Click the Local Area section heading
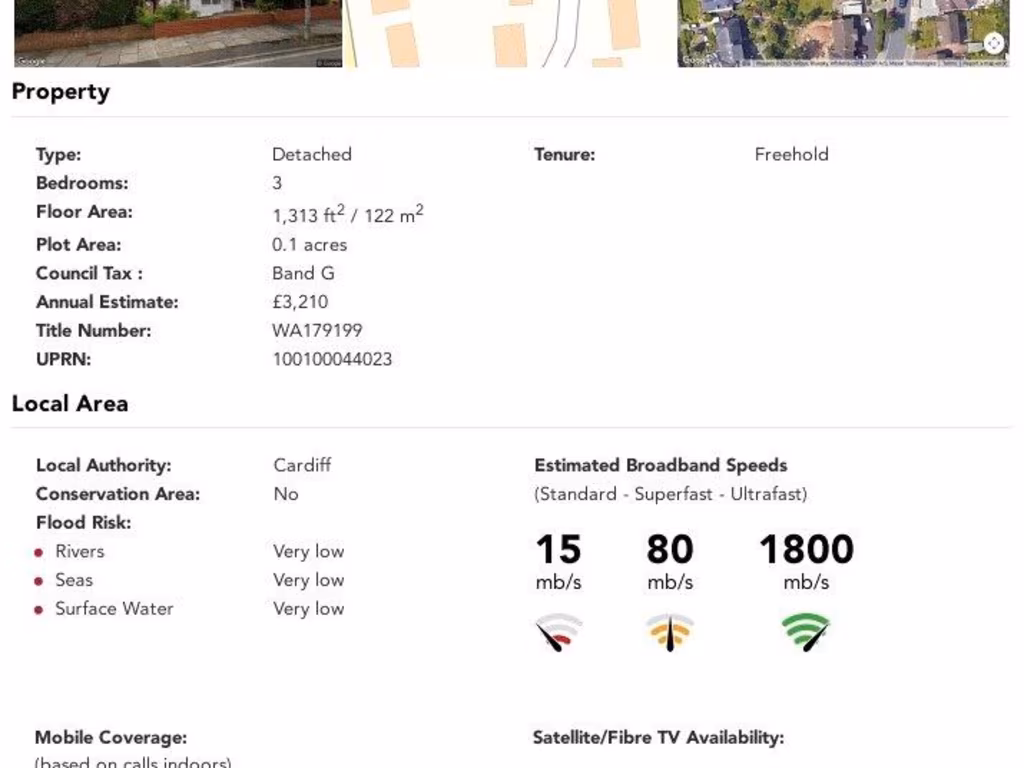The image size is (1024, 768). click(70, 404)
